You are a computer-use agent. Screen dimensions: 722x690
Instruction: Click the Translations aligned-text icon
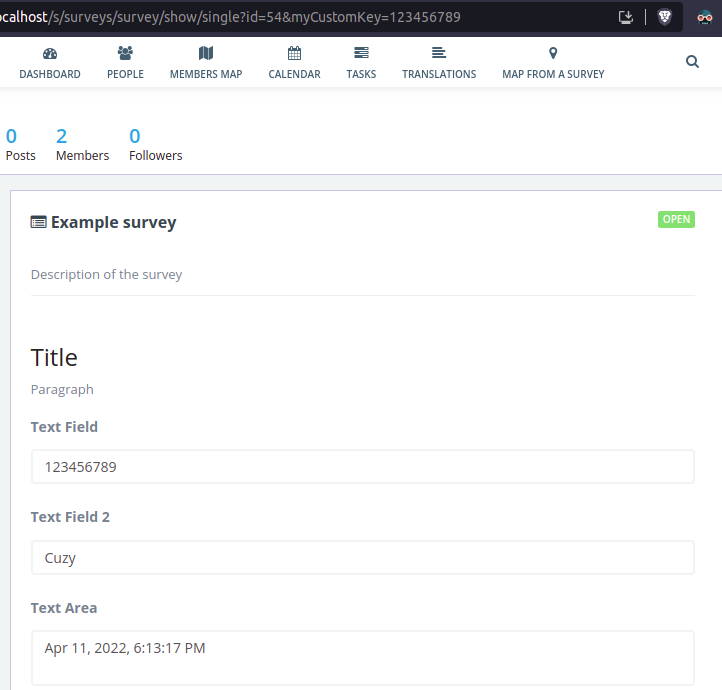(x=439, y=53)
